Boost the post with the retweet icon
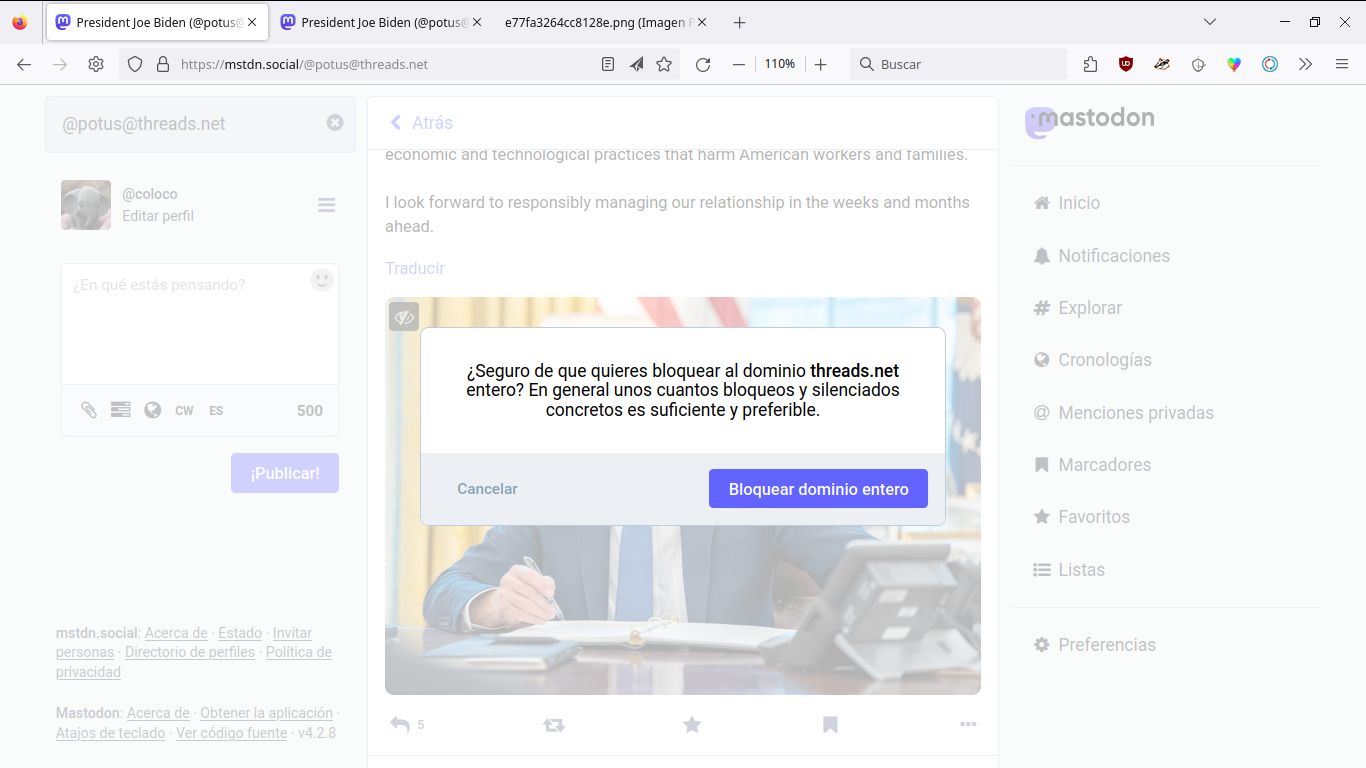The image size is (1366, 768). (x=554, y=725)
